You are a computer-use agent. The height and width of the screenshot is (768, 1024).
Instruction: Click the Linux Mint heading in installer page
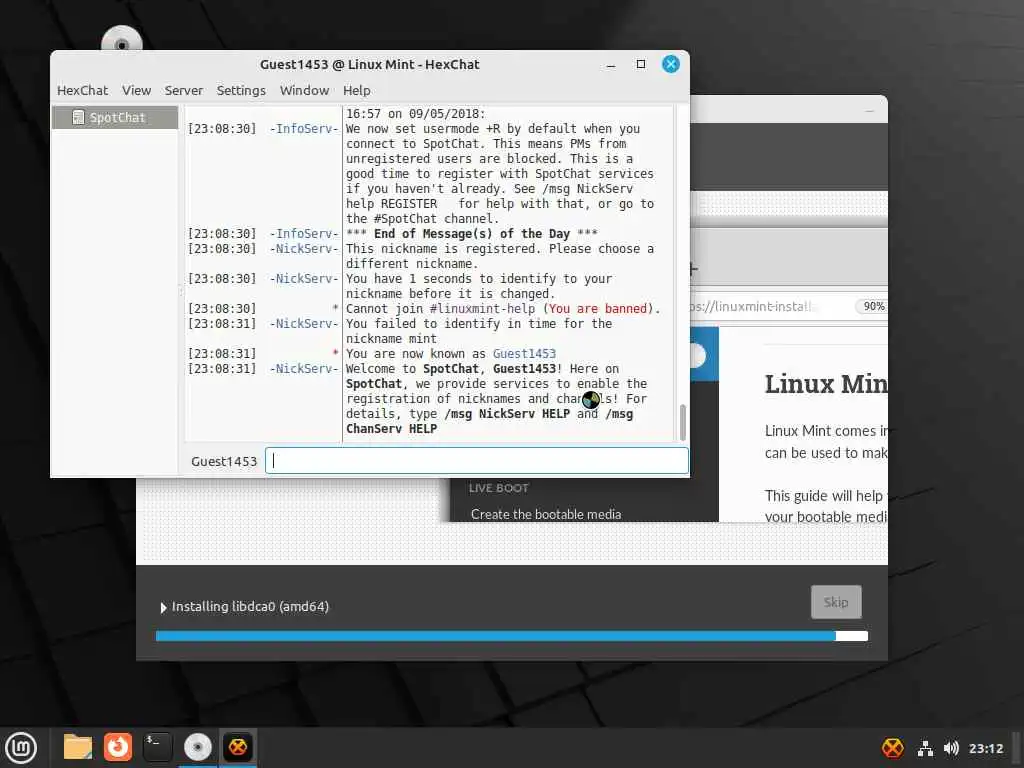pos(825,384)
